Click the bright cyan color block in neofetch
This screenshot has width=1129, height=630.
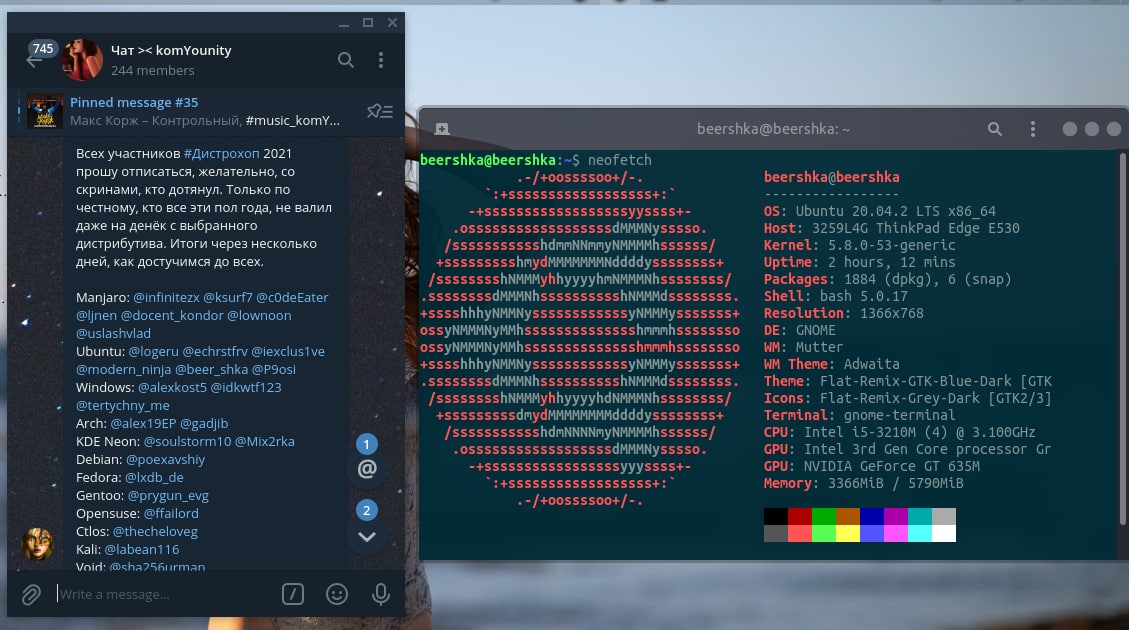click(x=919, y=534)
